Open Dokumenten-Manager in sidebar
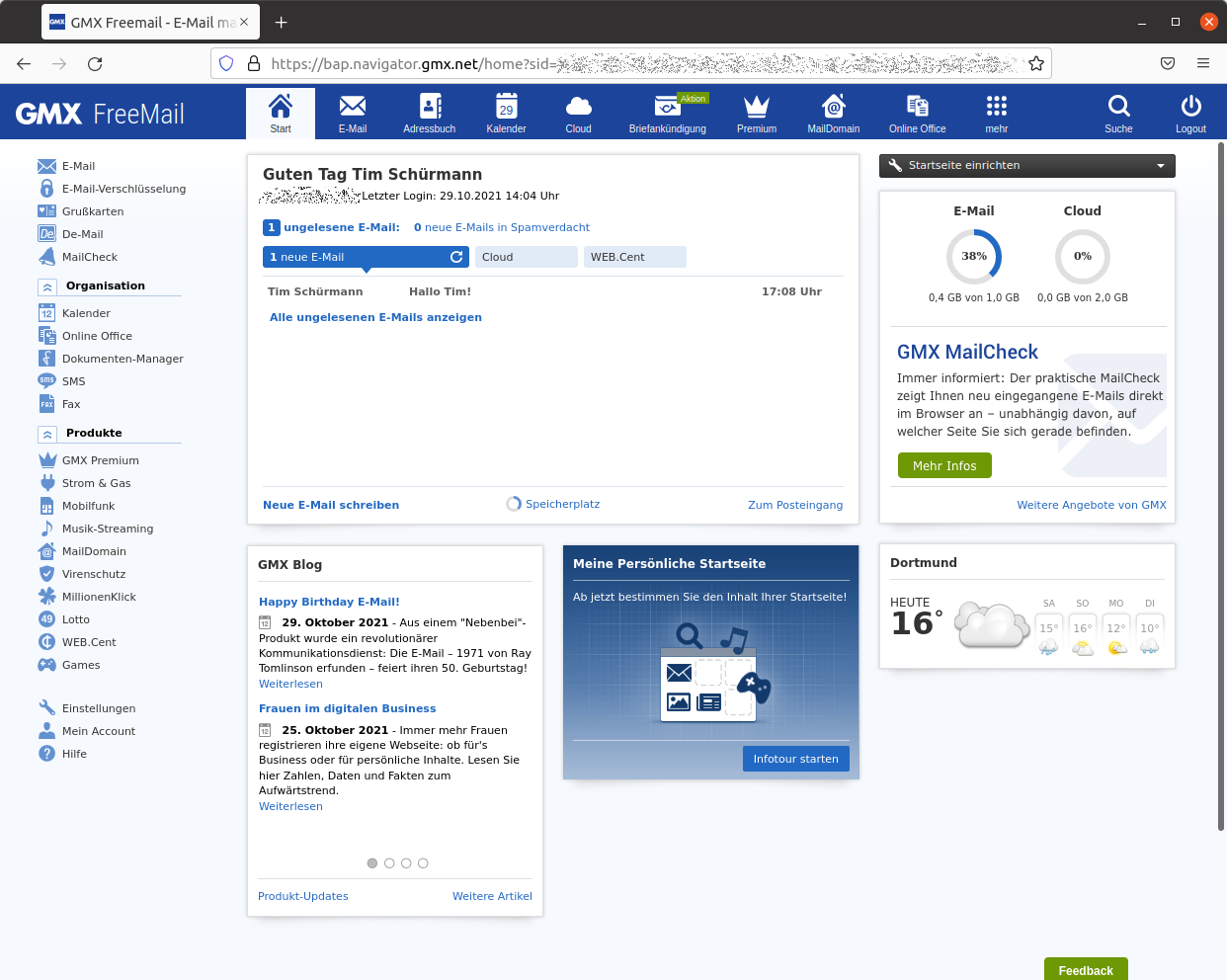The height and width of the screenshot is (980, 1227). pos(111,359)
